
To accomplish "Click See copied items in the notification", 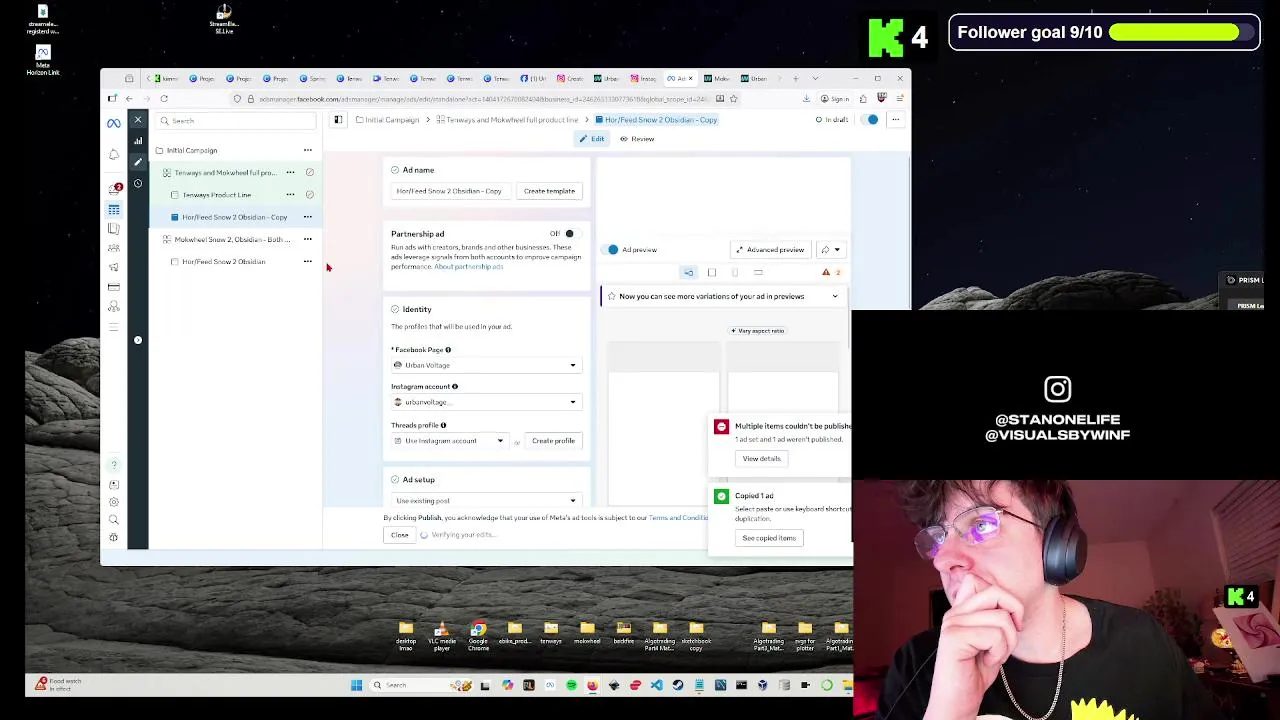I will click(769, 538).
